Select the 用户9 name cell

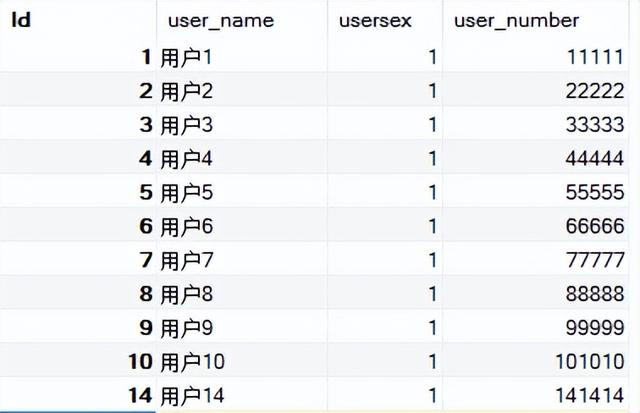tap(242, 327)
